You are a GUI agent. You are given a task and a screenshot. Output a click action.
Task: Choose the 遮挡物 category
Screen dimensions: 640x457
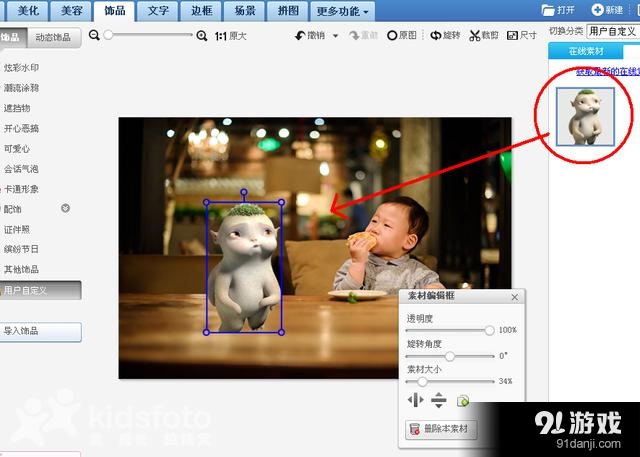point(17,108)
